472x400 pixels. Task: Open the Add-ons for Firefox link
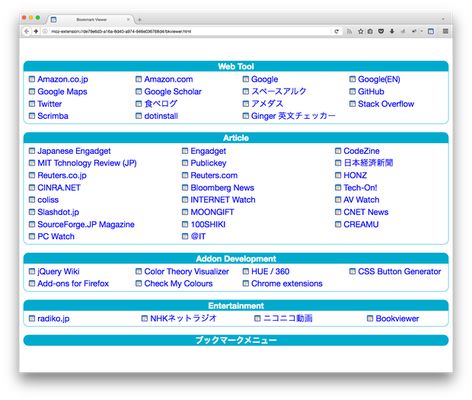(73, 283)
